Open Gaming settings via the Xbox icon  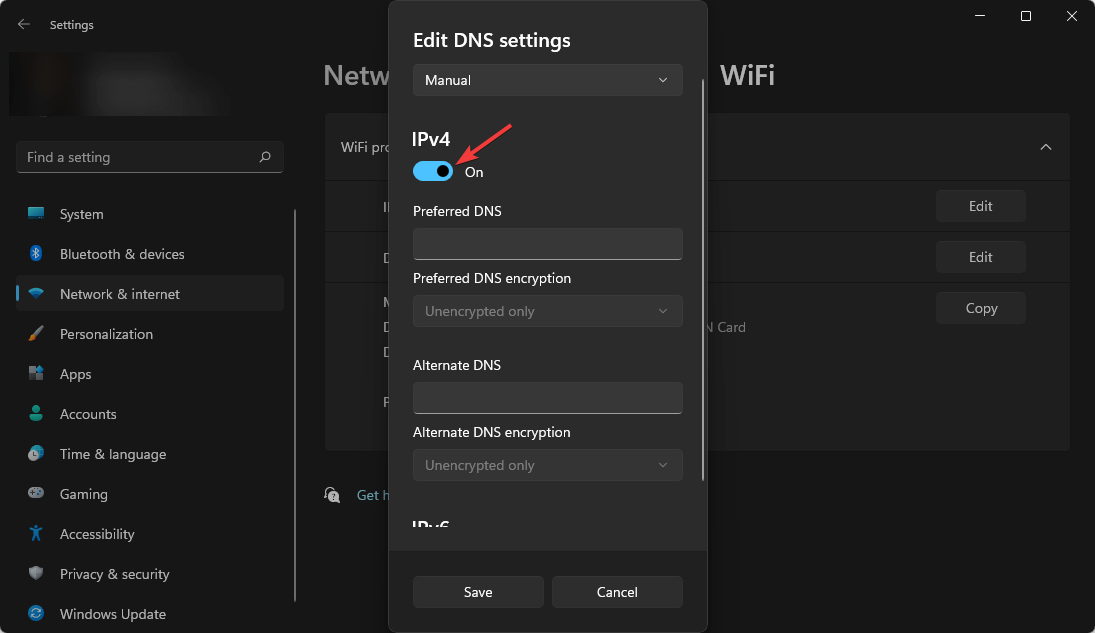coord(36,493)
